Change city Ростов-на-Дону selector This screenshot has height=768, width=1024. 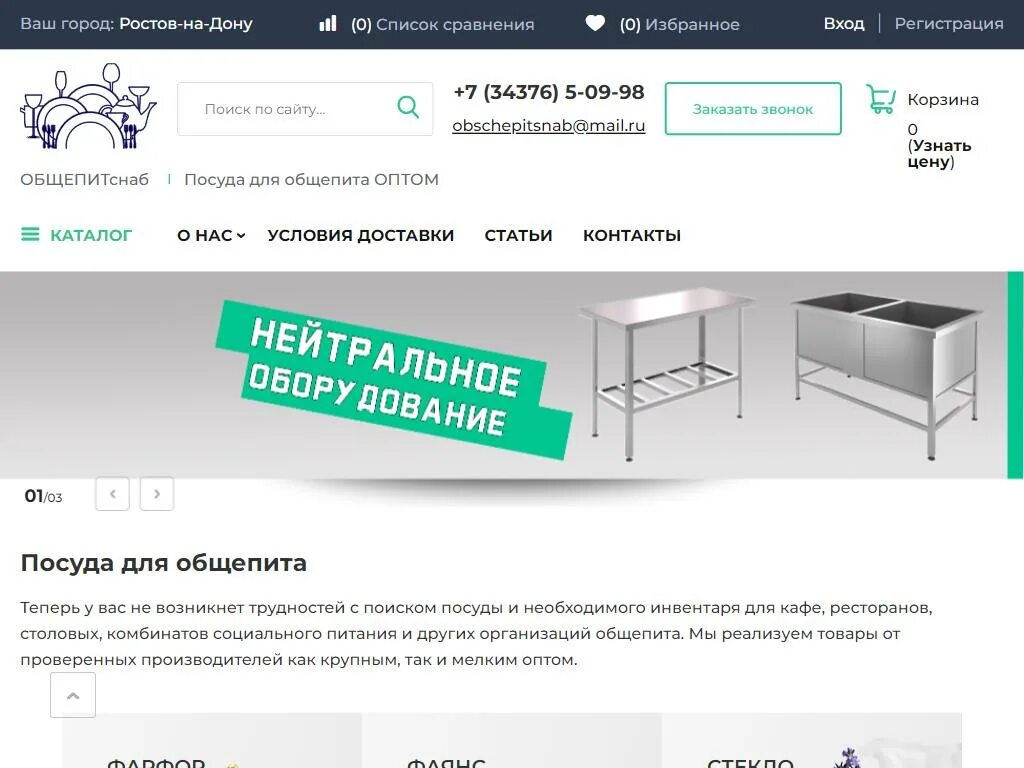[x=185, y=24]
